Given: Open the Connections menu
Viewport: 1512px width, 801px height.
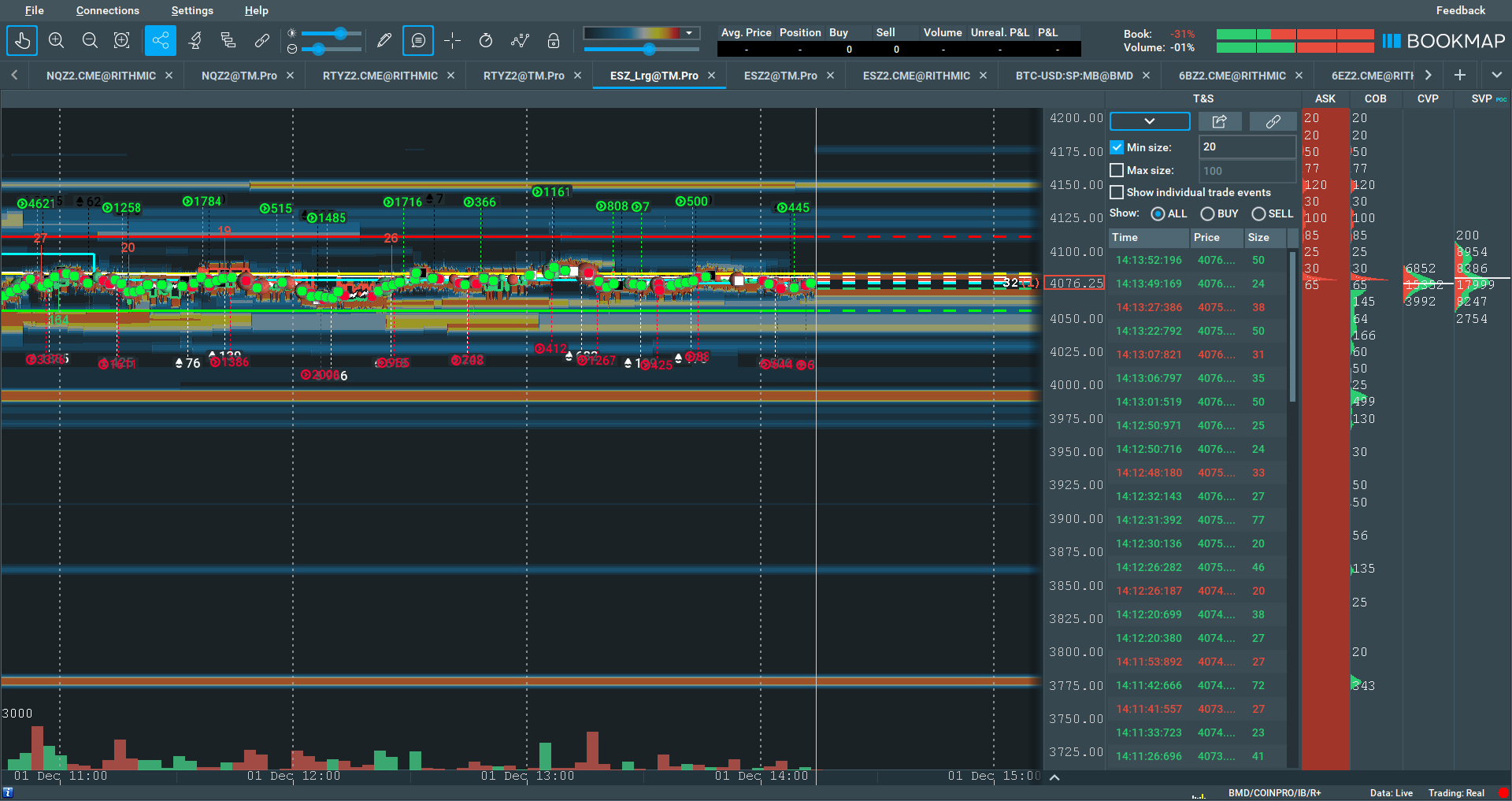Looking at the screenshot, I should pyautogui.click(x=108, y=10).
